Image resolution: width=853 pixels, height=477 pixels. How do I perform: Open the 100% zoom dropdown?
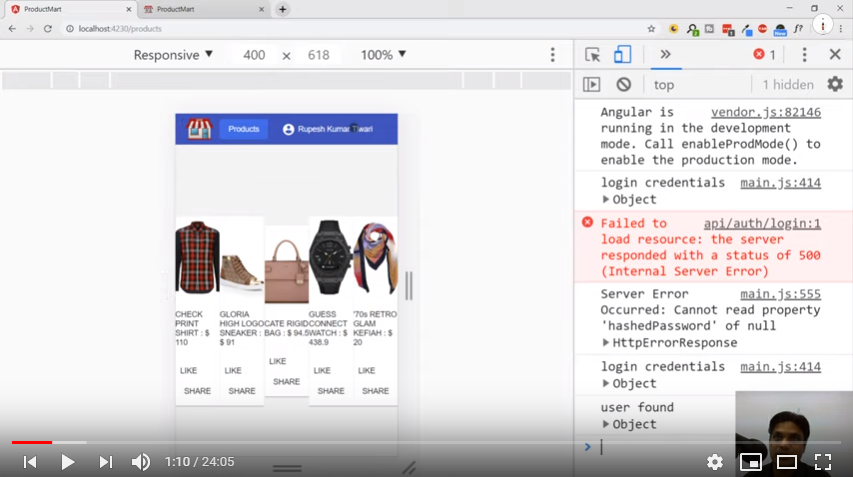[384, 55]
